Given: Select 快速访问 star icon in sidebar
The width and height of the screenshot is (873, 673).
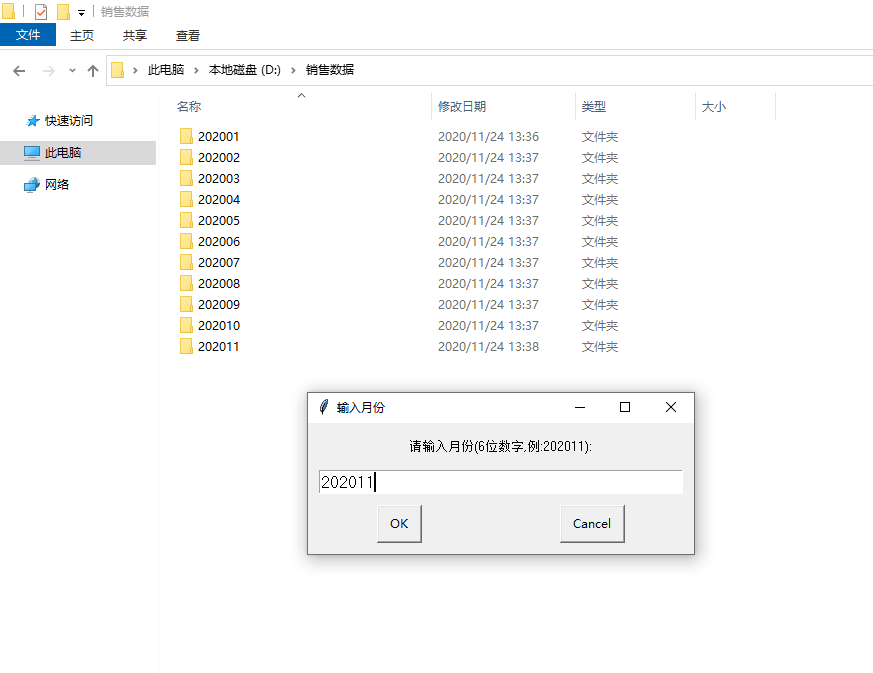Looking at the screenshot, I should [x=32, y=120].
